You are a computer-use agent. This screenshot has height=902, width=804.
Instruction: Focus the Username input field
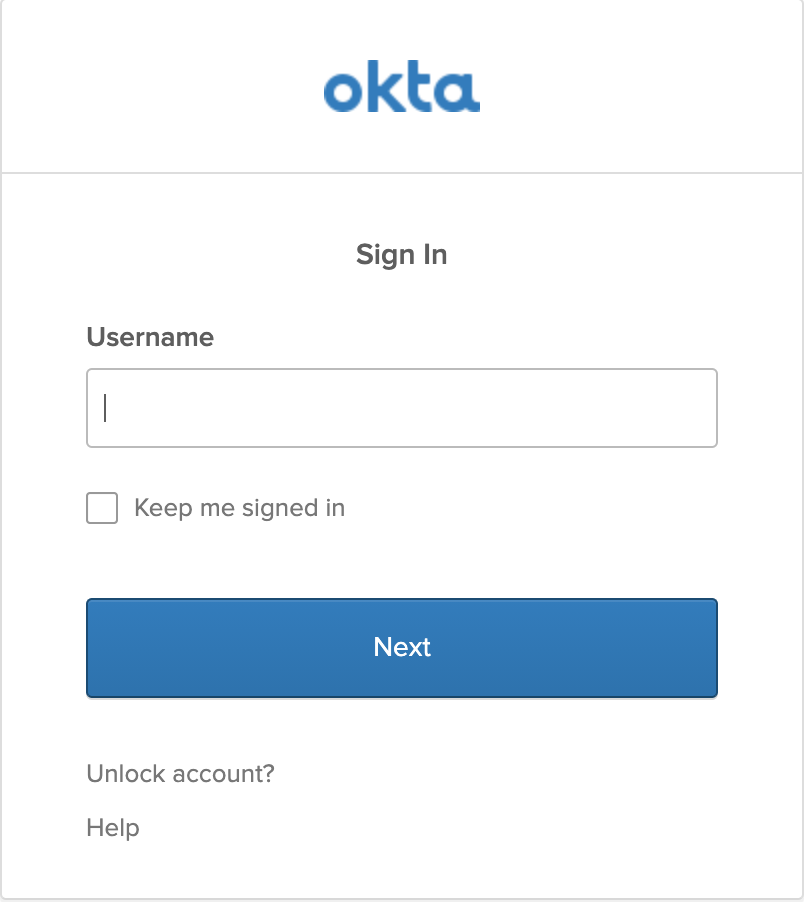pyautogui.click(x=401, y=408)
